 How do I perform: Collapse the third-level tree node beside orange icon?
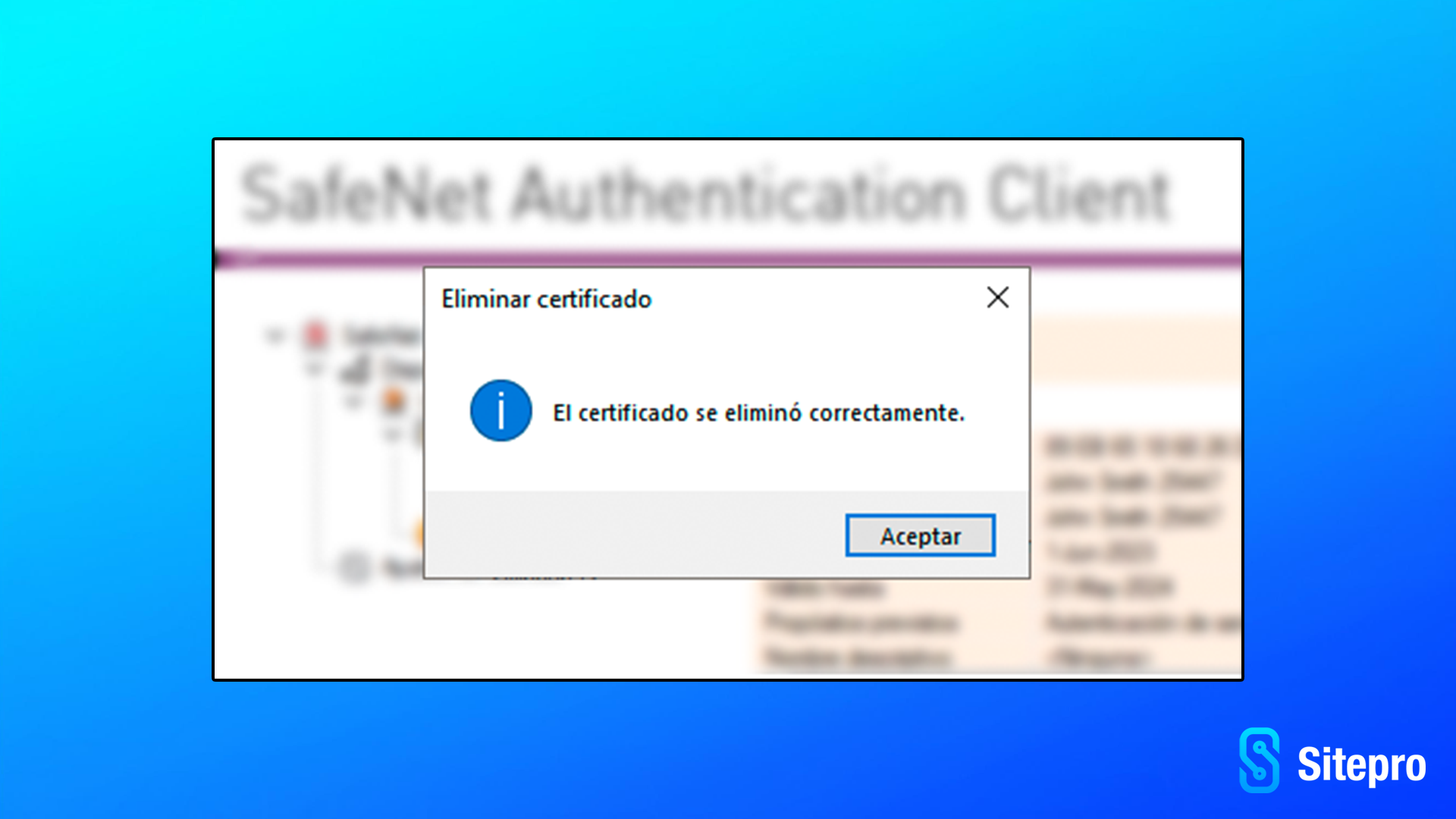(353, 400)
